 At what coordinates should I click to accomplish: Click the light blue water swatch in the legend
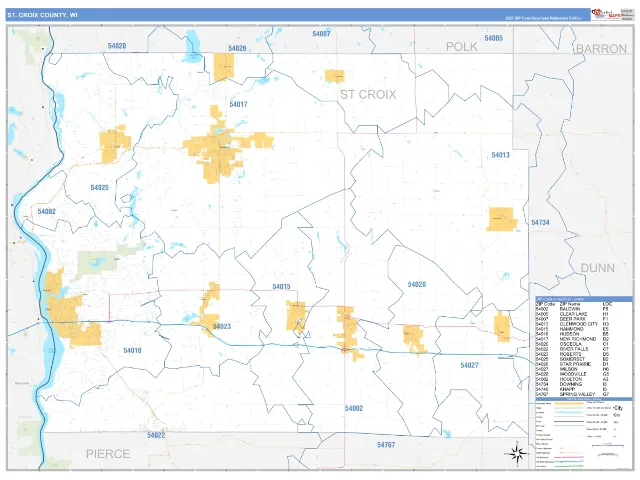point(569,413)
